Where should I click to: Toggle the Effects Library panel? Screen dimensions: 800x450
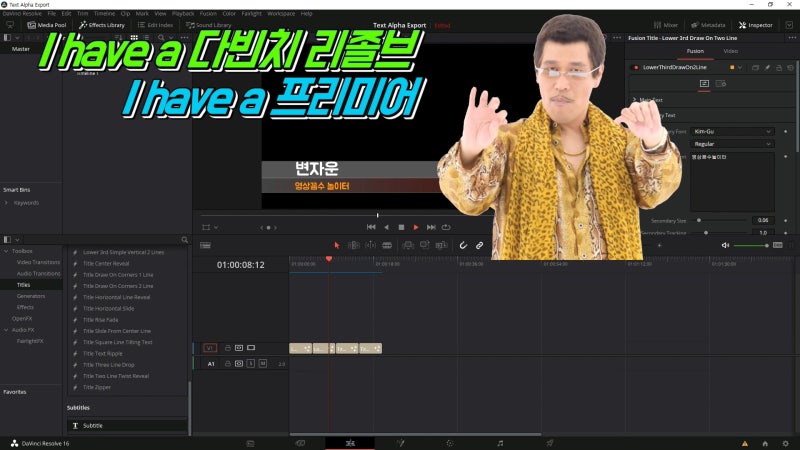pyautogui.click(x=102, y=25)
